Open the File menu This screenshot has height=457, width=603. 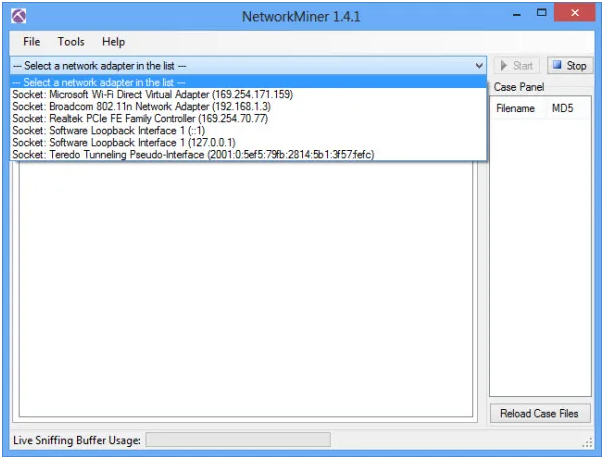click(x=32, y=42)
